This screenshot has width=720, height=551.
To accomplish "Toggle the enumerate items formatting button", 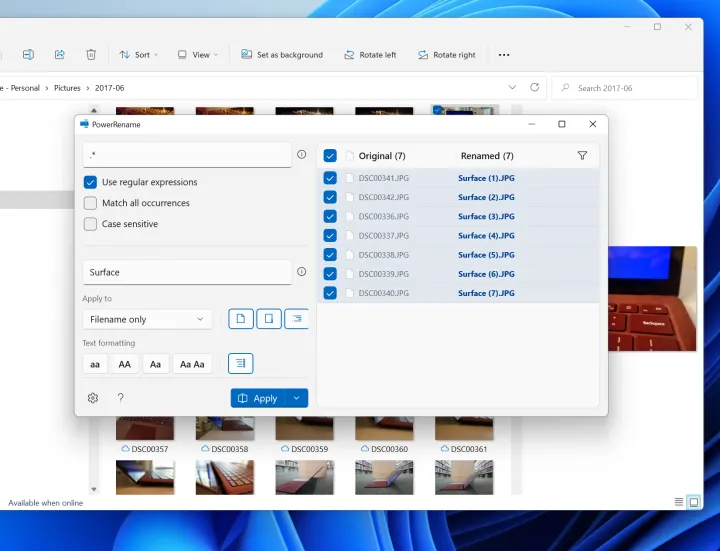I will point(240,364).
